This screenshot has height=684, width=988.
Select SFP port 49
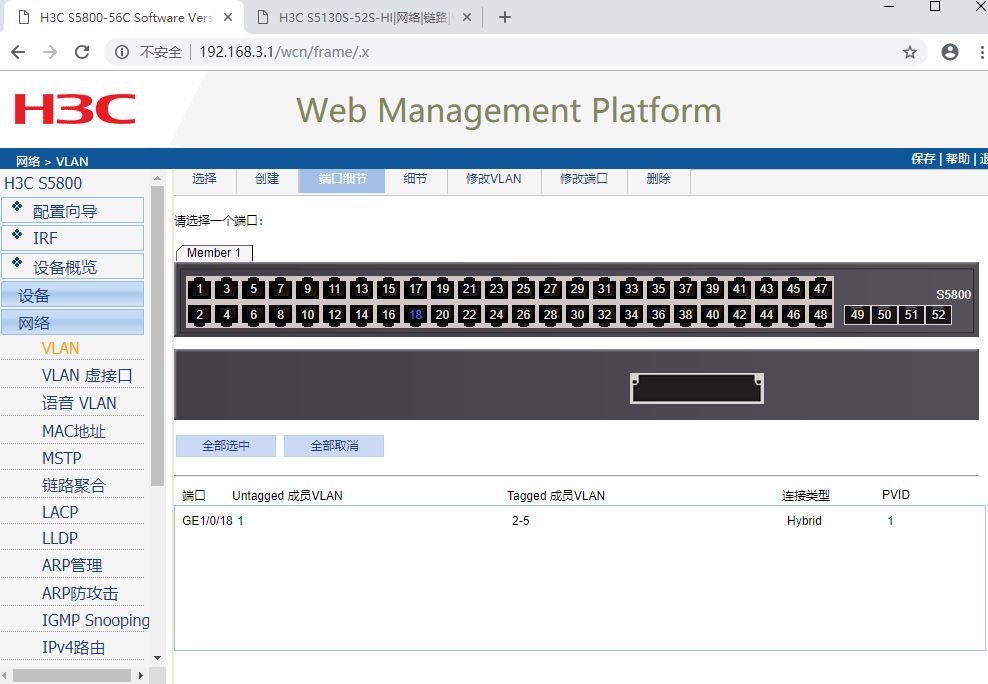tap(858, 314)
